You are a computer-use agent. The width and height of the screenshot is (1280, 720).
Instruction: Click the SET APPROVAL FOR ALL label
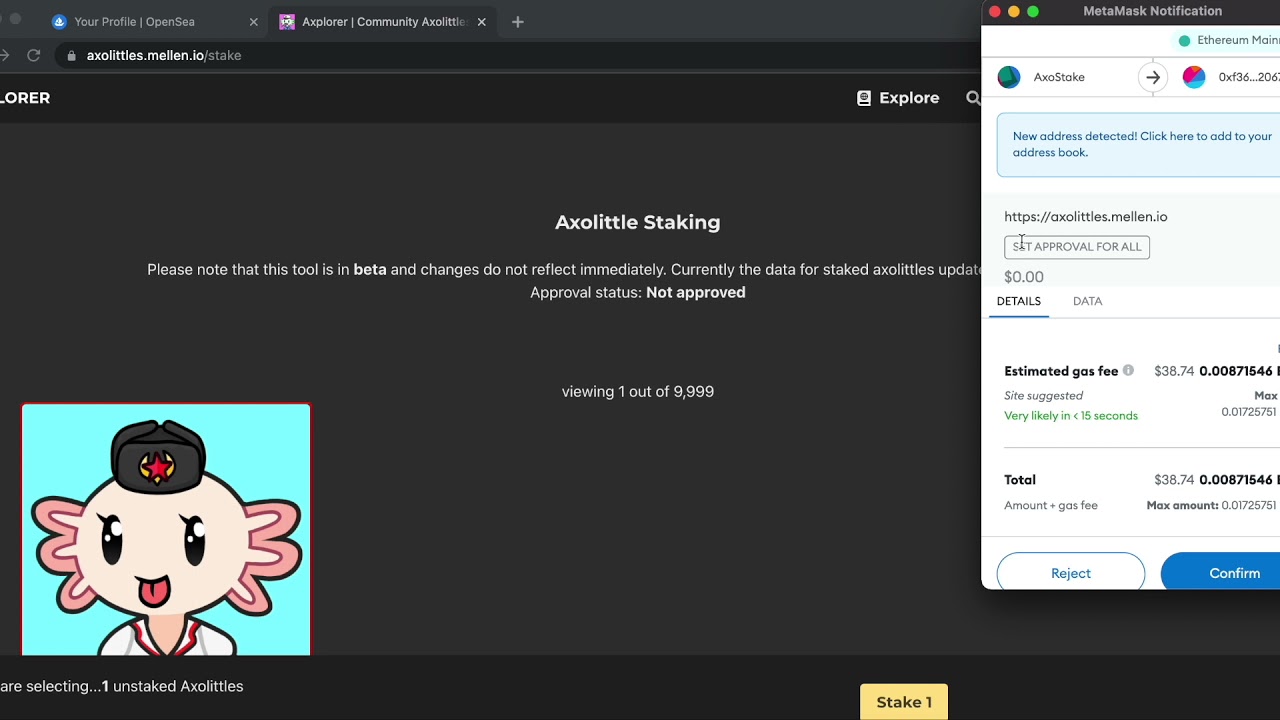[x=1077, y=247]
